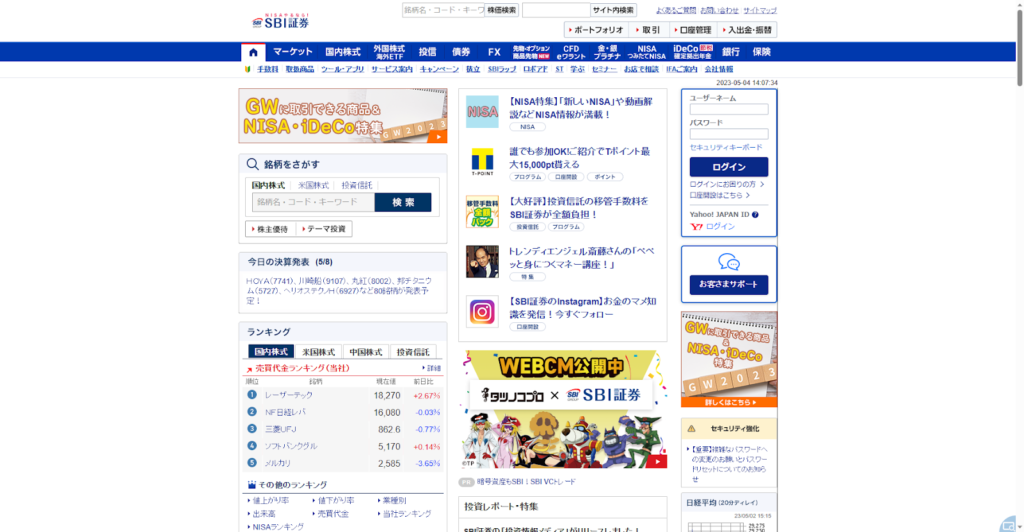Focus the パスワード input field
Screen dimensions: 1024x532
pyautogui.click(x=729, y=134)
